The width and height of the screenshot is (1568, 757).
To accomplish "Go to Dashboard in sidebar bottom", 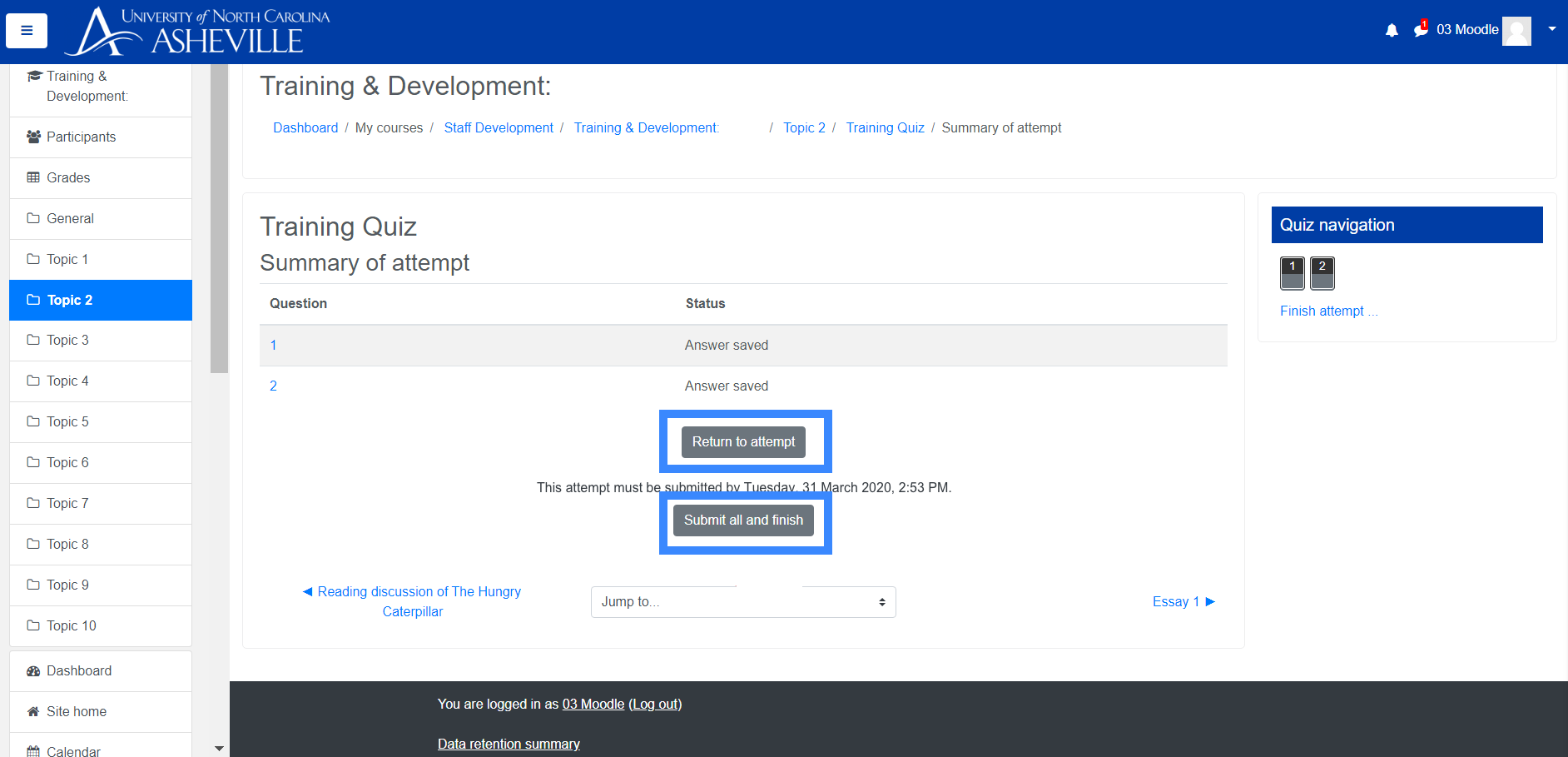I will (79, 671).
